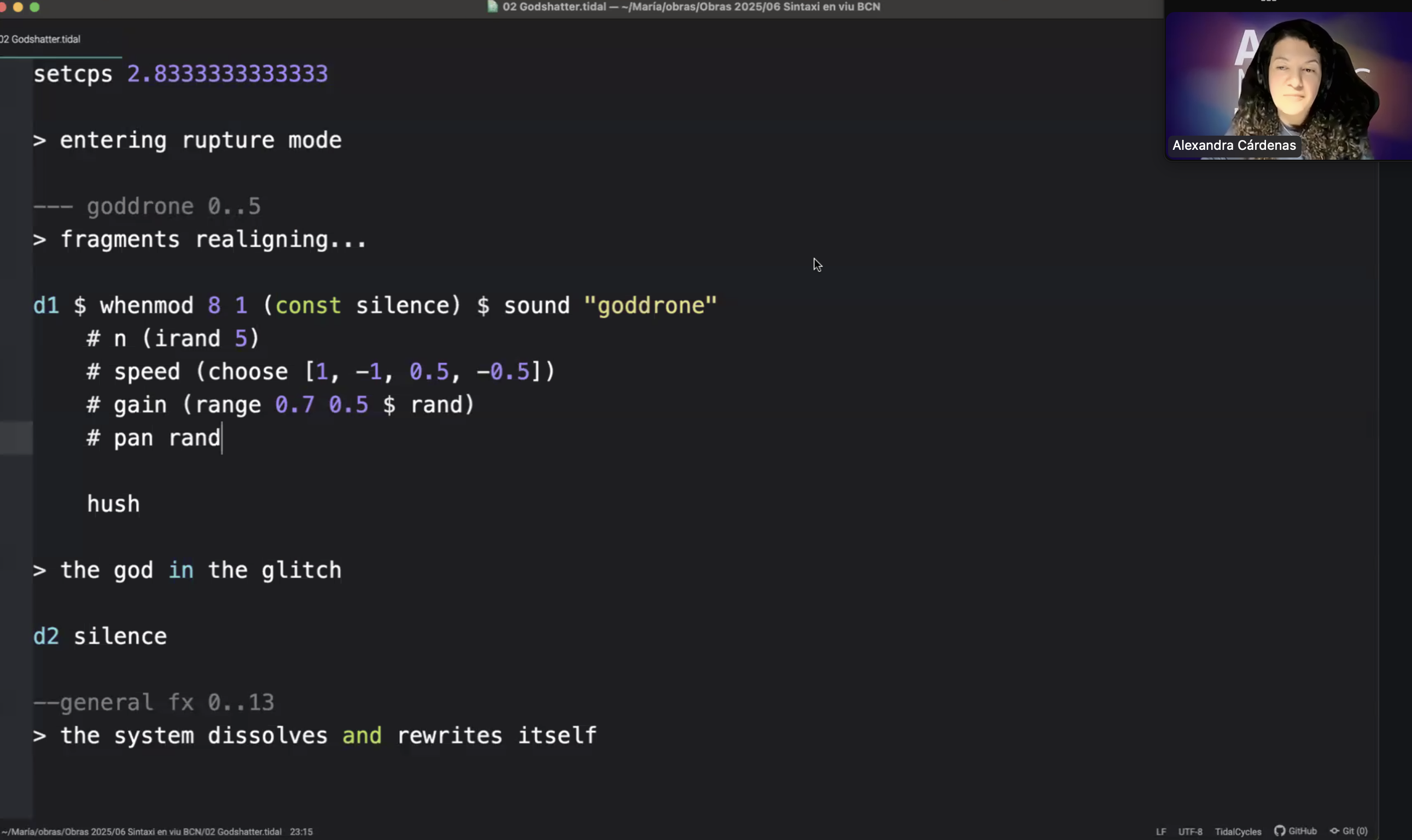Click the document icon in window title

(x=492, y=7)
